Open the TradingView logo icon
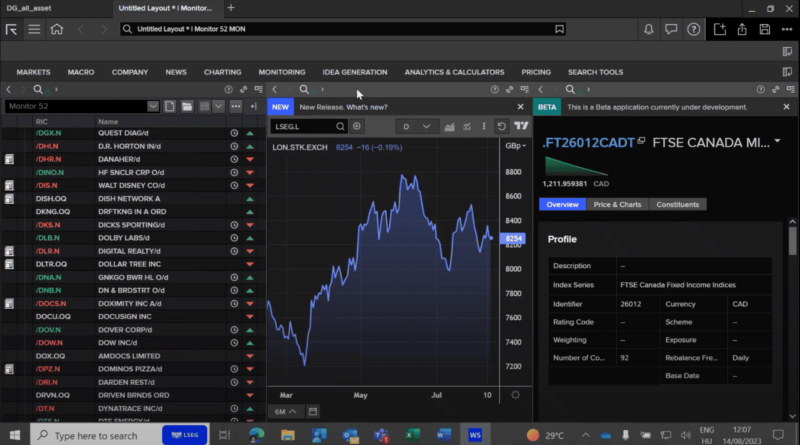Screen dimensions: 800x445 521,126
